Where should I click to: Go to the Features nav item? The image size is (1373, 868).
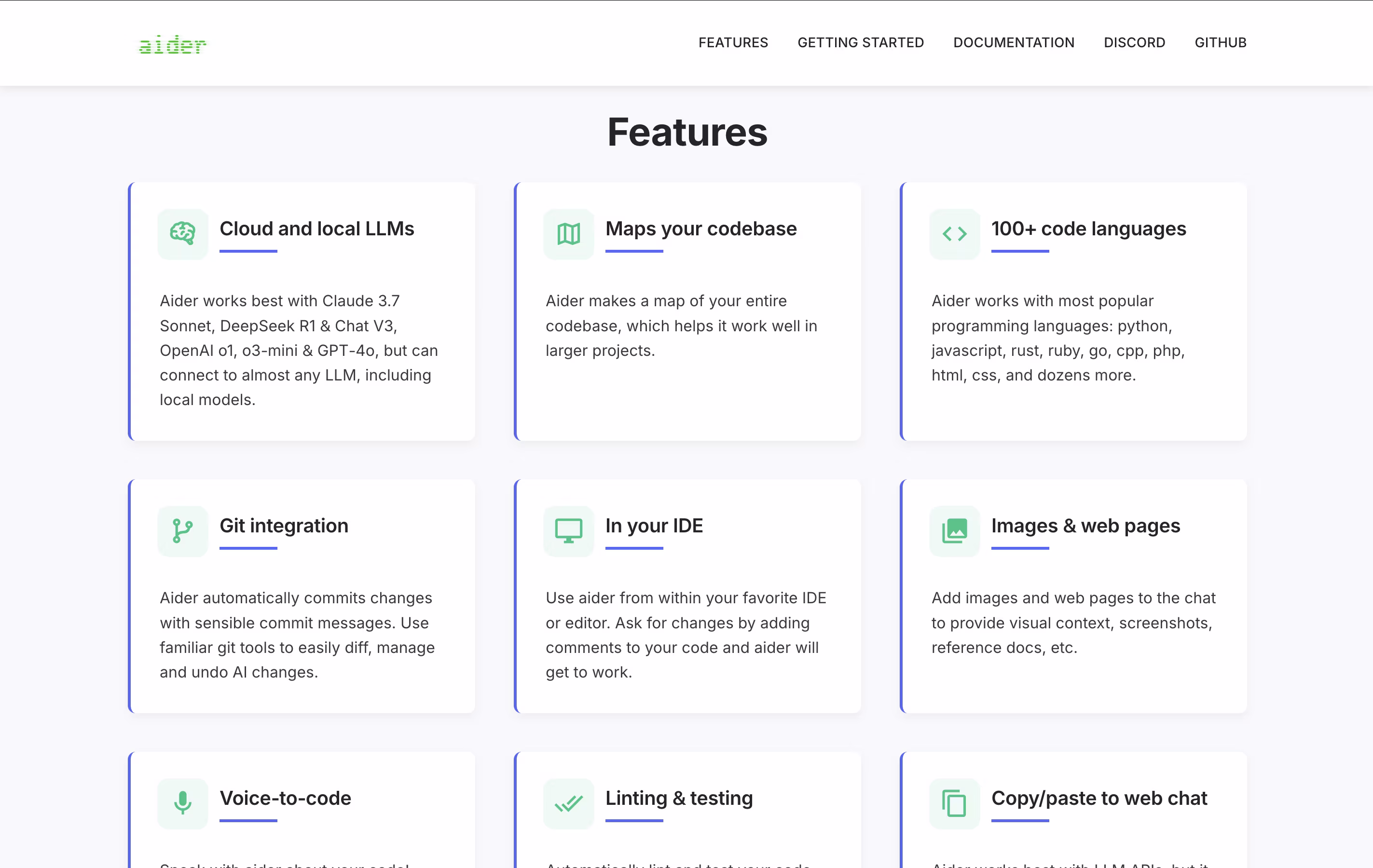point(733,43)
